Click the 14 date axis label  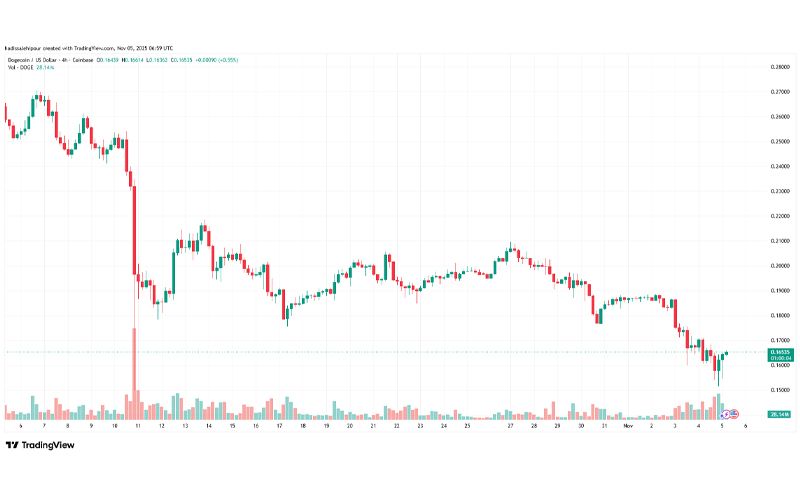coord(209,426)
